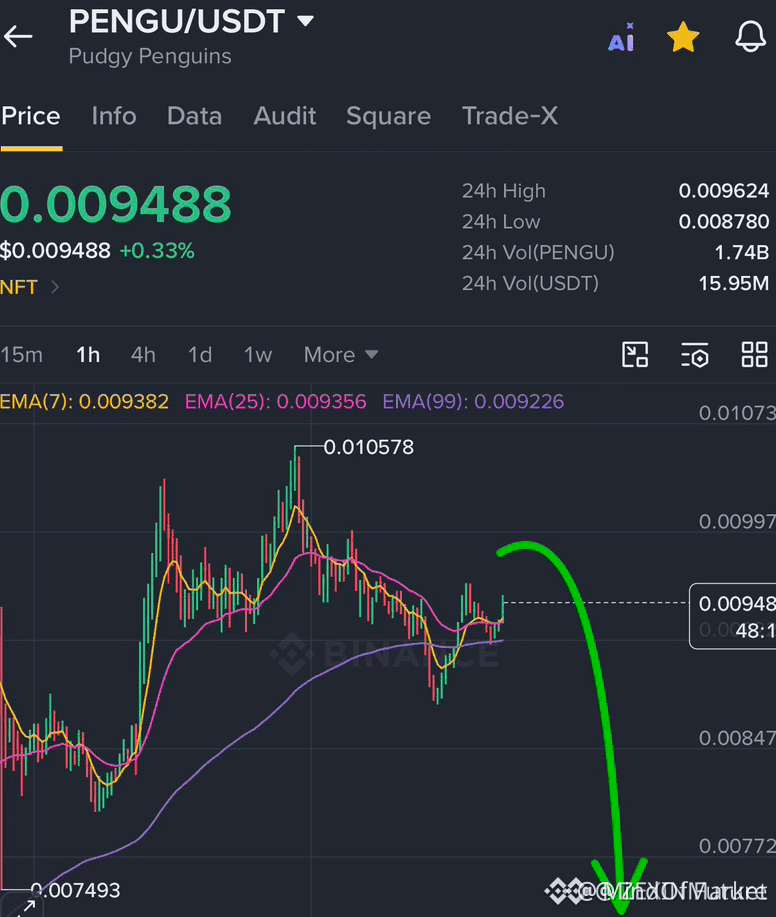
Task: Toggle the favorite star icon
Action: [x=683, y=37]
